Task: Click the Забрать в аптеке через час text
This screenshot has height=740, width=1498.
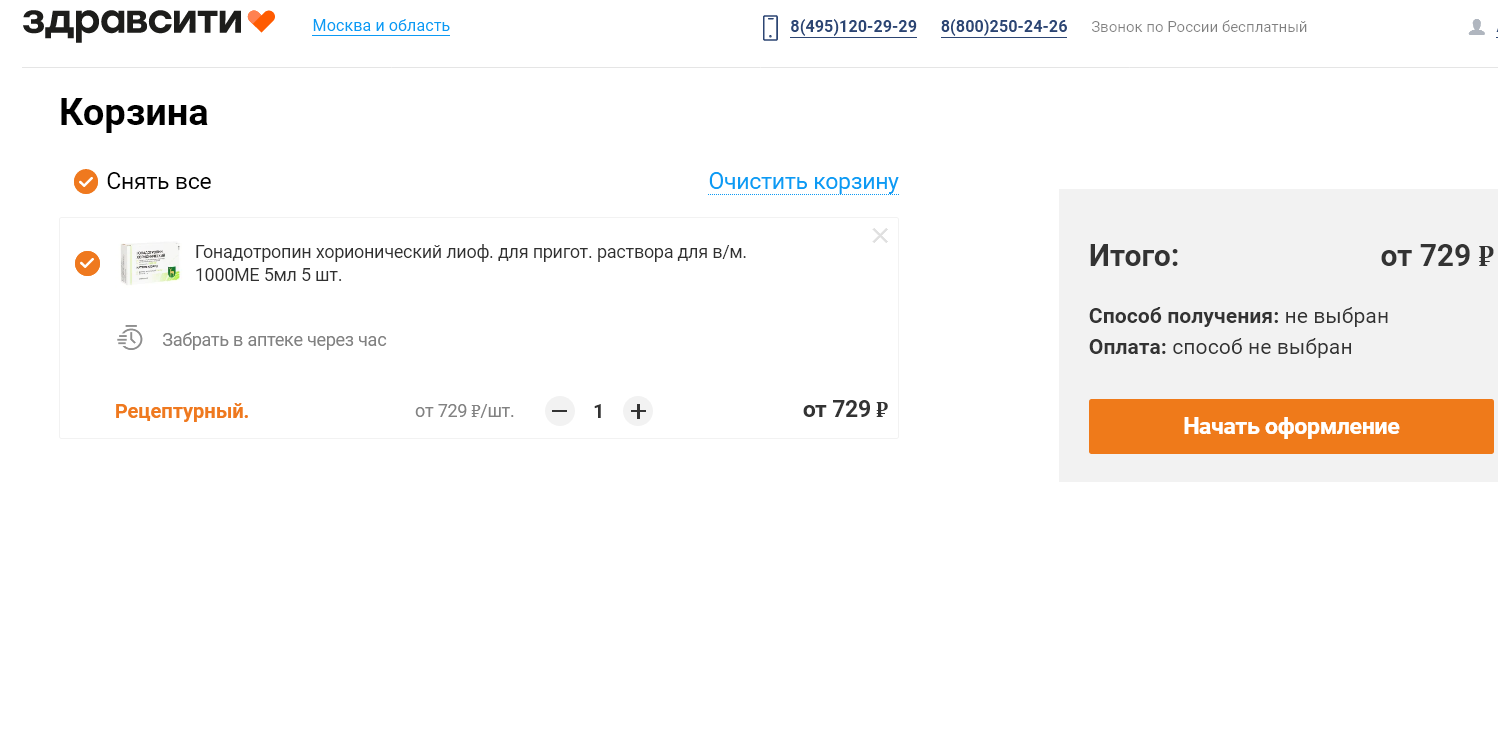Action: pos(274,340)
